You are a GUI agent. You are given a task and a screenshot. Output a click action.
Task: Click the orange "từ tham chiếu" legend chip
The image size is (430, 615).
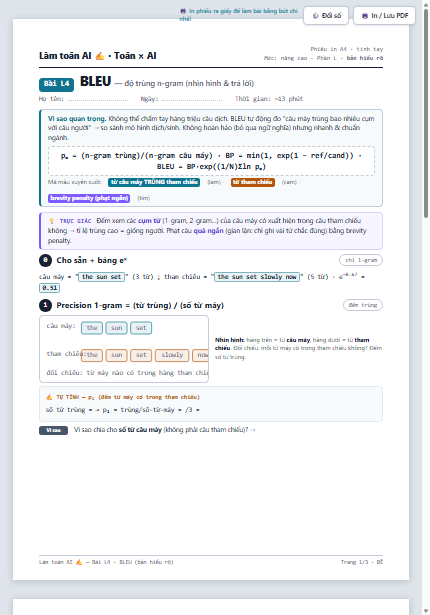pos(253,182)
